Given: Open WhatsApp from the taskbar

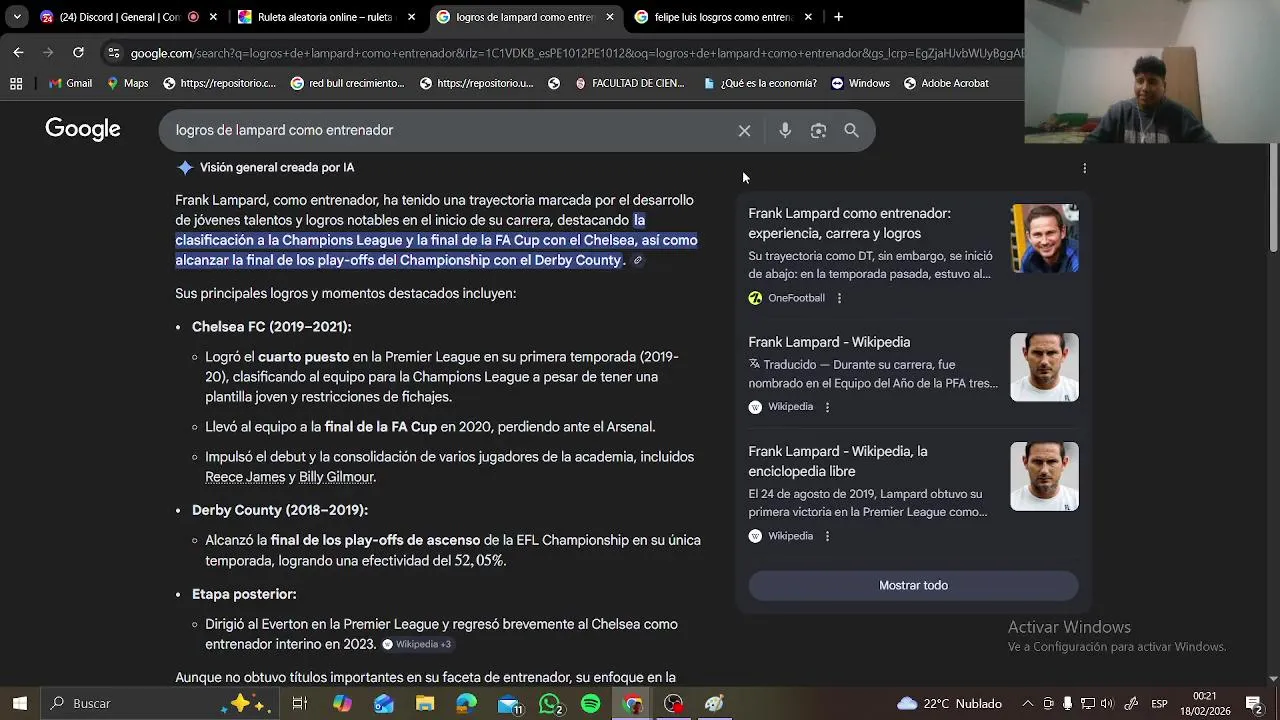Looking at the screenshot, I should [x=550, y=704].
